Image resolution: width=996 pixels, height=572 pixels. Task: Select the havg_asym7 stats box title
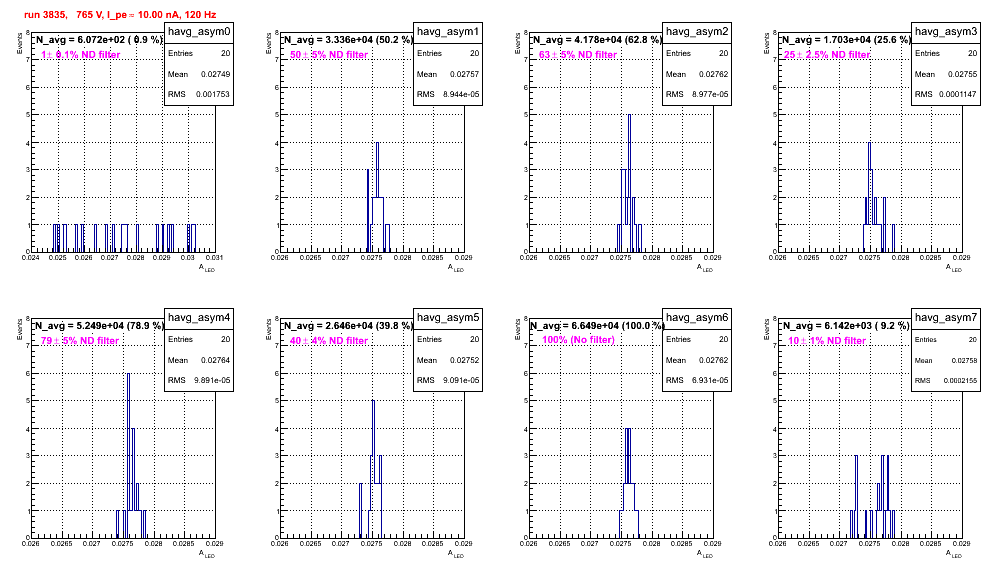pos(946,318)
